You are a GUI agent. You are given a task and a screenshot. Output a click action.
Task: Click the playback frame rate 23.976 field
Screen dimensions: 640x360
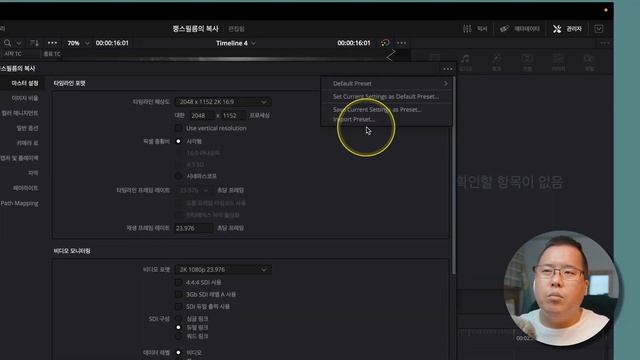[x=194, y=228]
